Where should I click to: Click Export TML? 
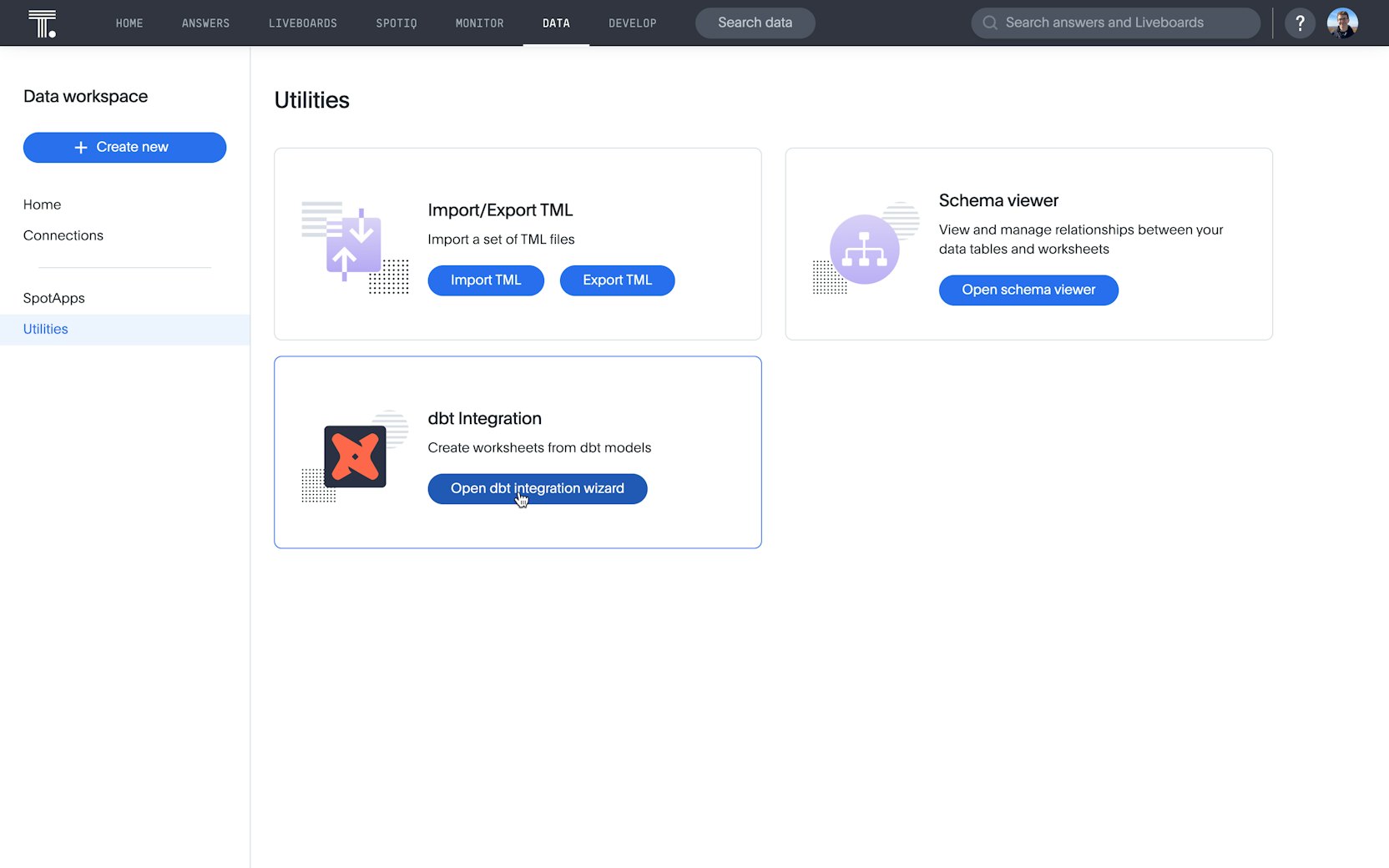617,280
